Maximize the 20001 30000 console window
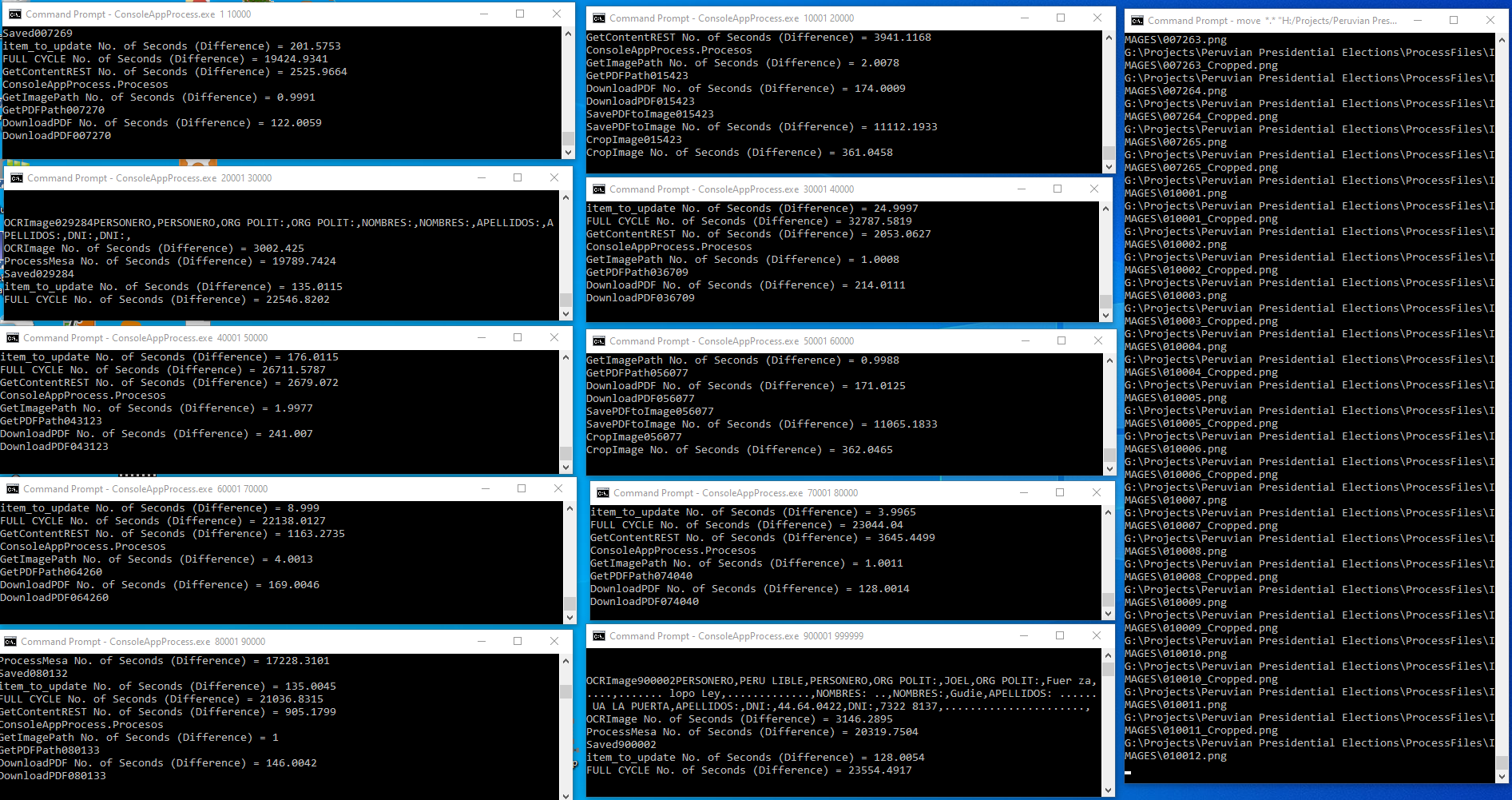This screenshot has height=800, width=1512. point(518,177)
